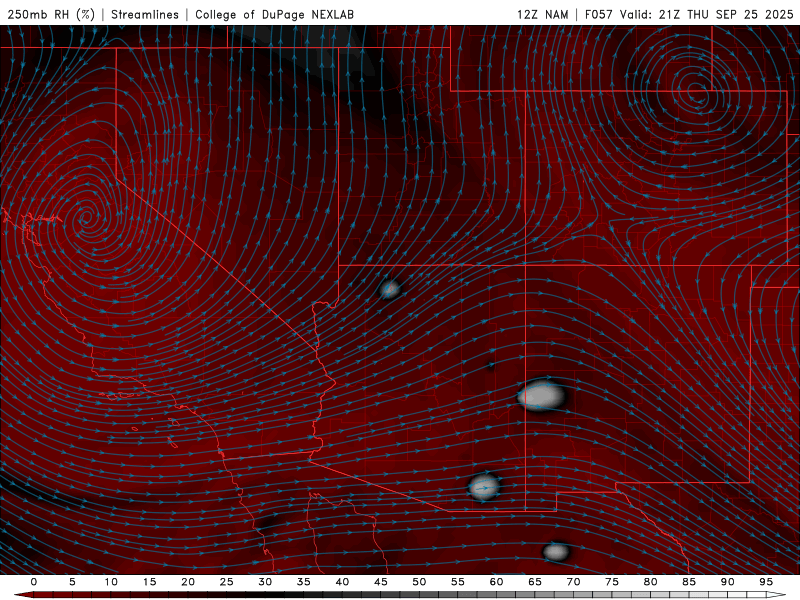Click the "25" value on the legend
The height and width of the screenshot is (600, 800).
pyautogui.click(x=227, y=582)
